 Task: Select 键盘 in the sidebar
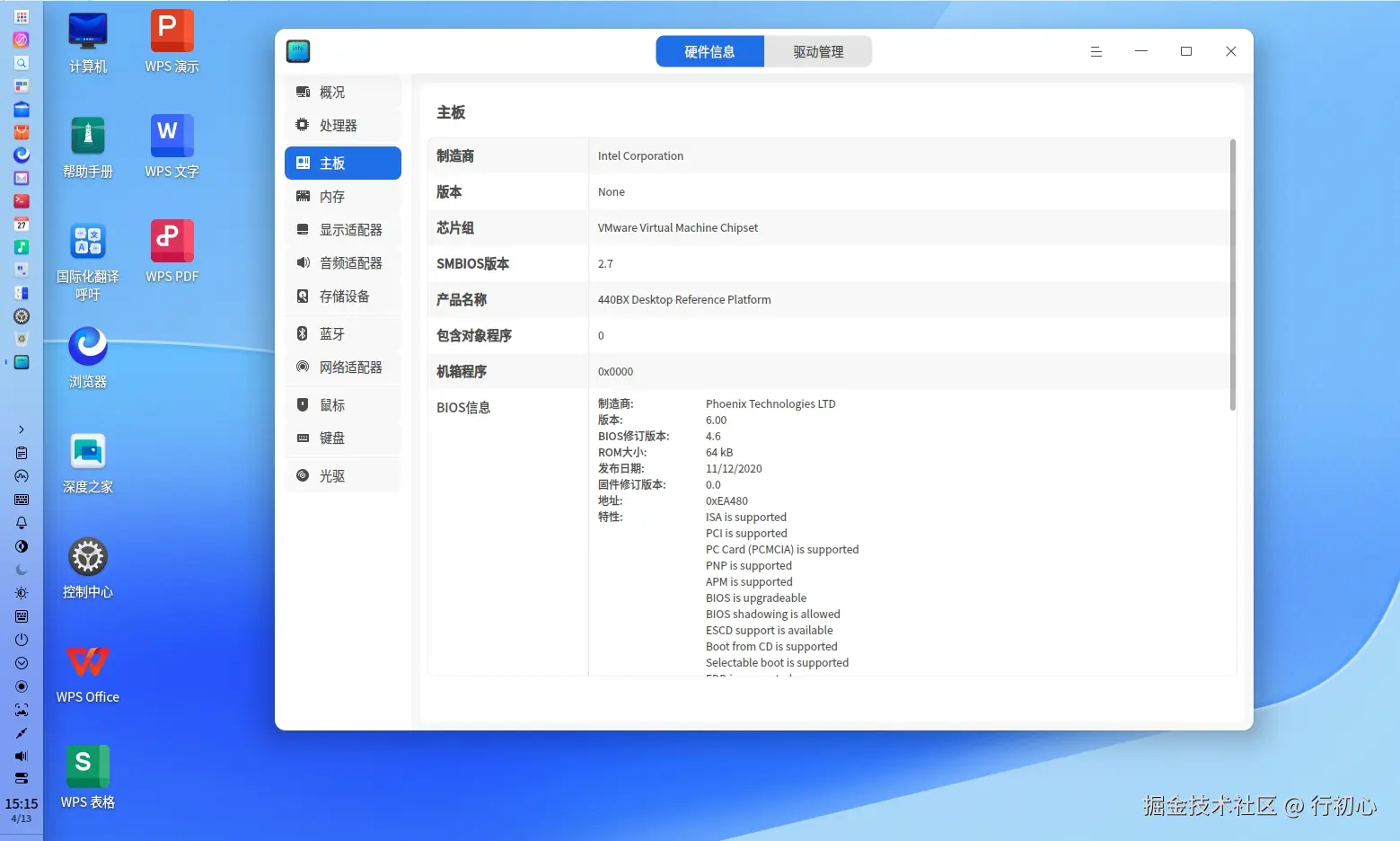[x=343, y=438]
